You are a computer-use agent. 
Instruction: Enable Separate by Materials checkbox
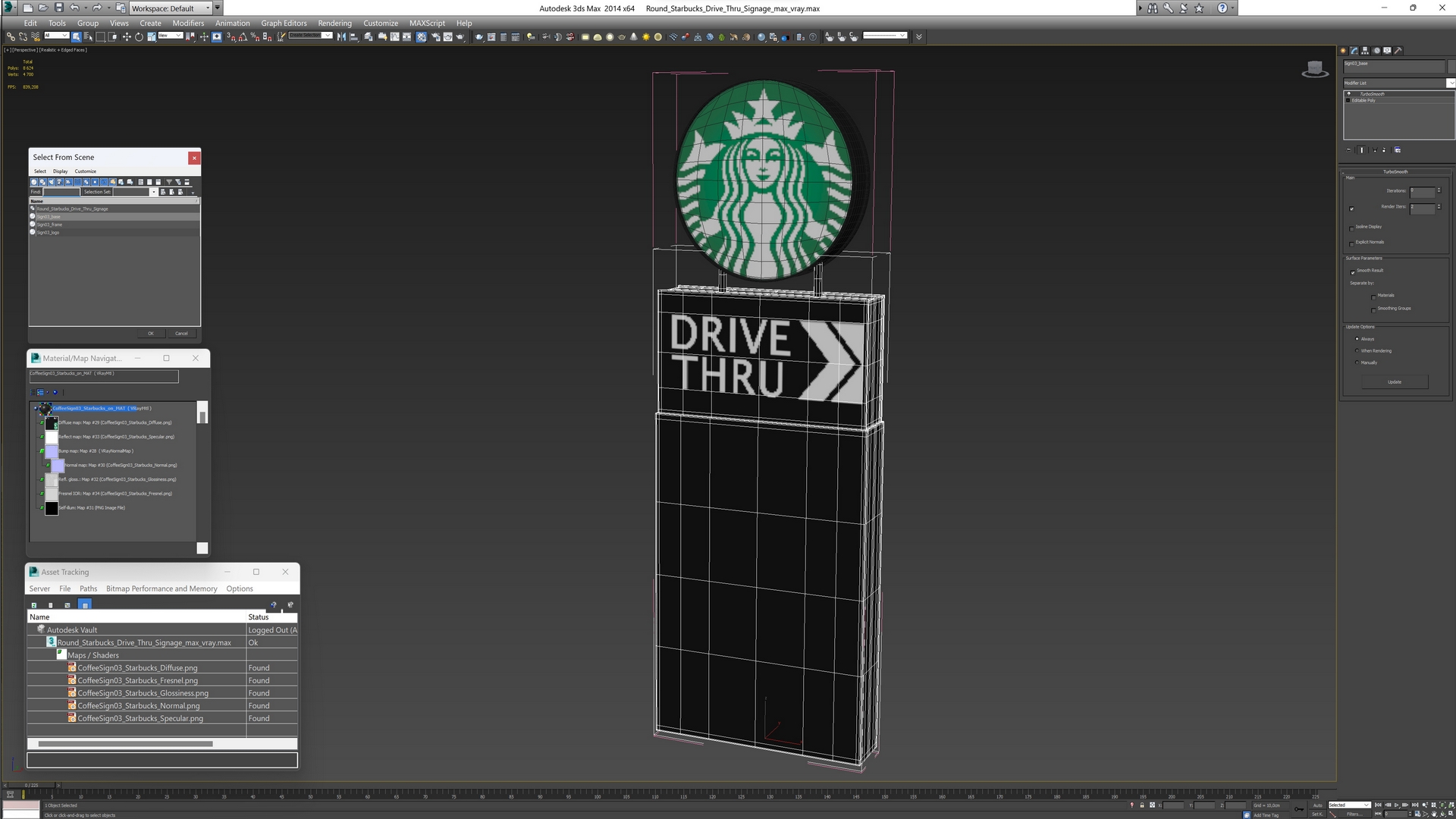tap(1373, 297)
